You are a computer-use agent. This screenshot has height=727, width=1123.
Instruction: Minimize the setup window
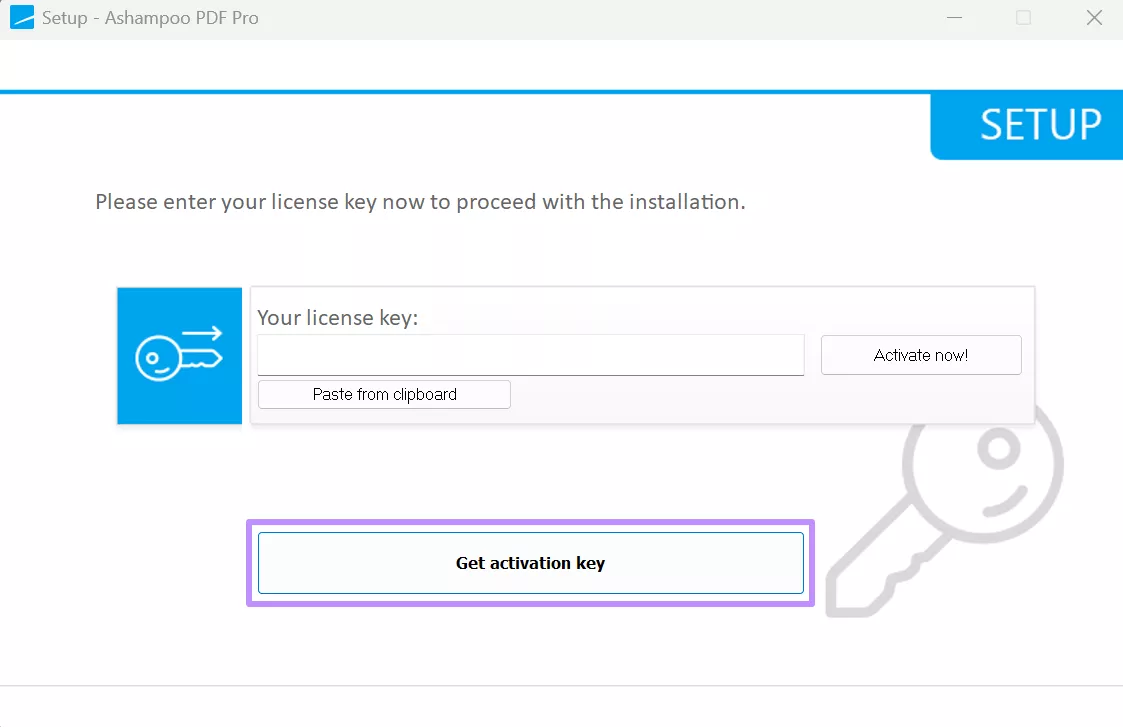pyautogui.click(x=954, y=17)
